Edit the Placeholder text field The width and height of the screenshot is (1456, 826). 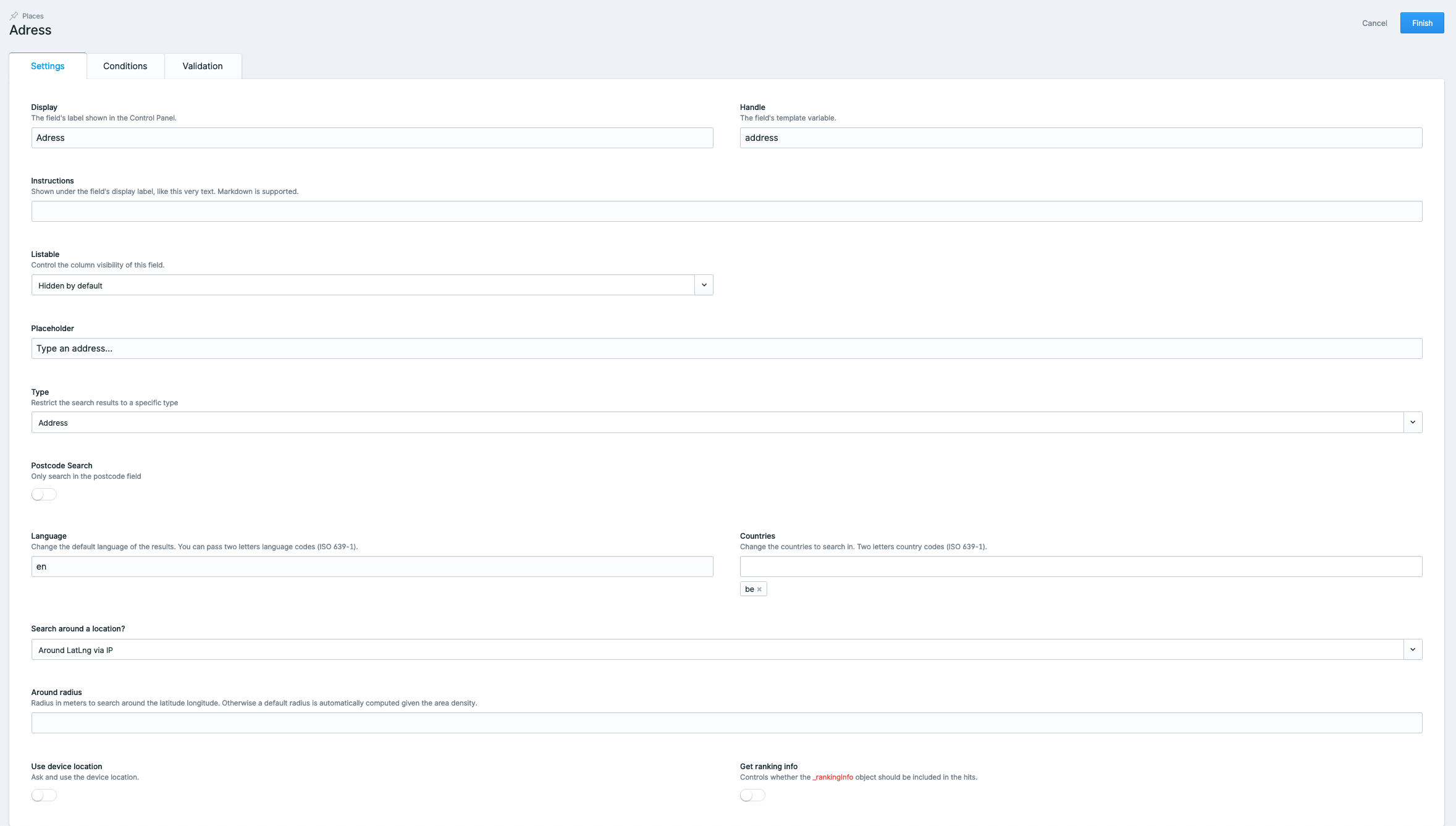pyautogui.click(x=726, y=348)
